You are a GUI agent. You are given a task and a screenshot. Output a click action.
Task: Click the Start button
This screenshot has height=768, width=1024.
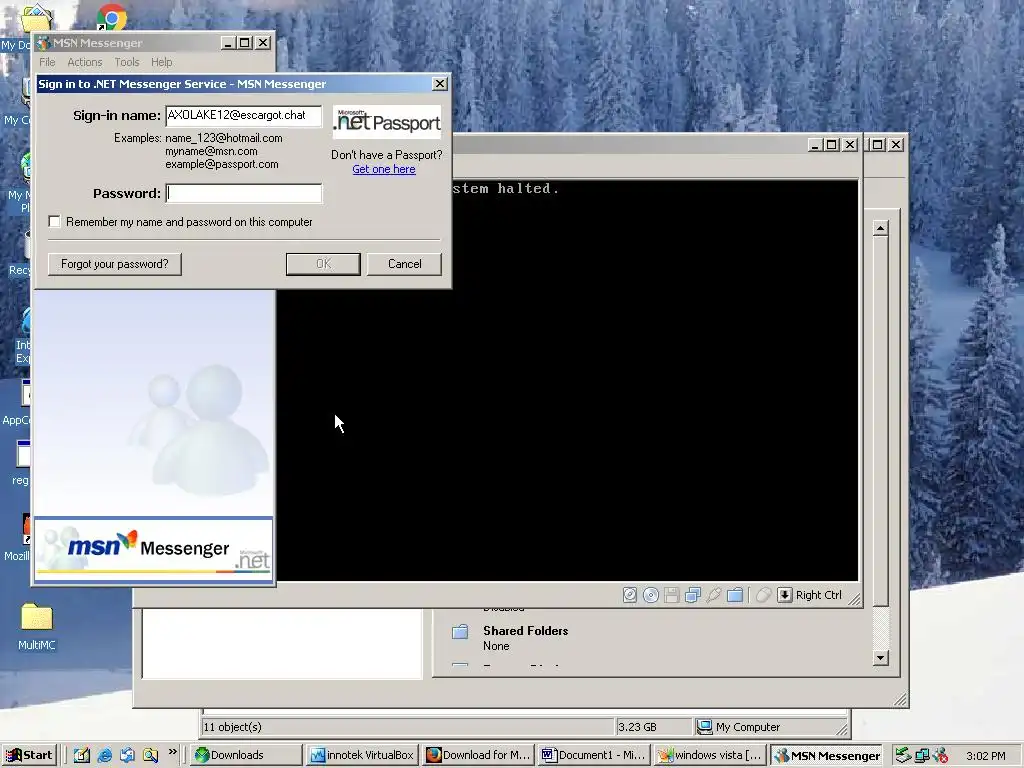coord(29,755)
